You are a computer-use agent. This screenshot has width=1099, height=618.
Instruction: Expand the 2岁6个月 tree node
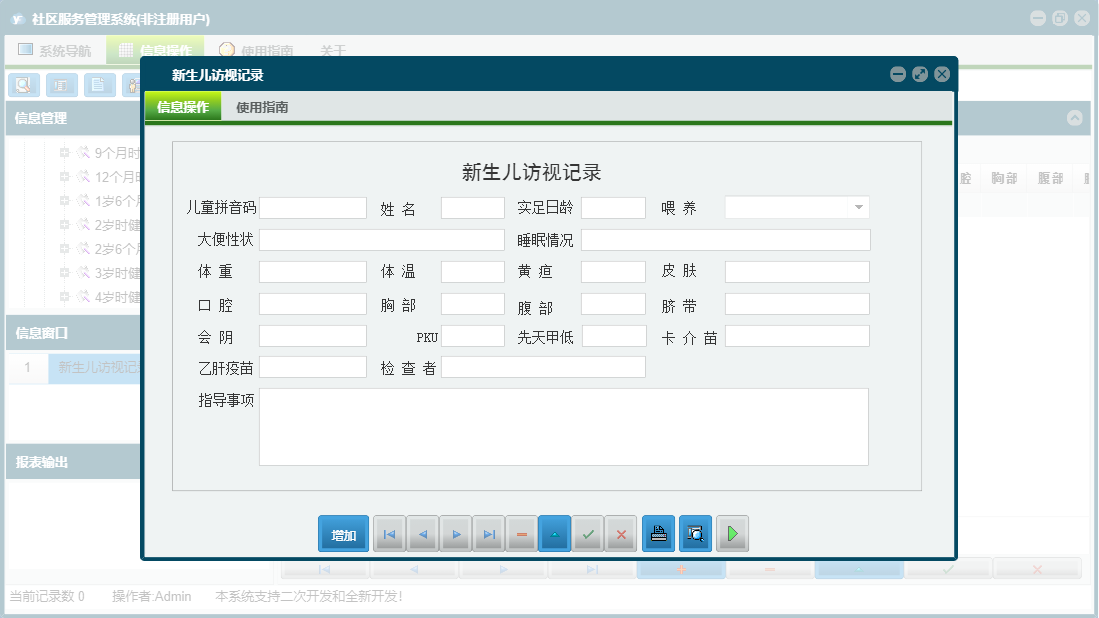pos(64,249)
